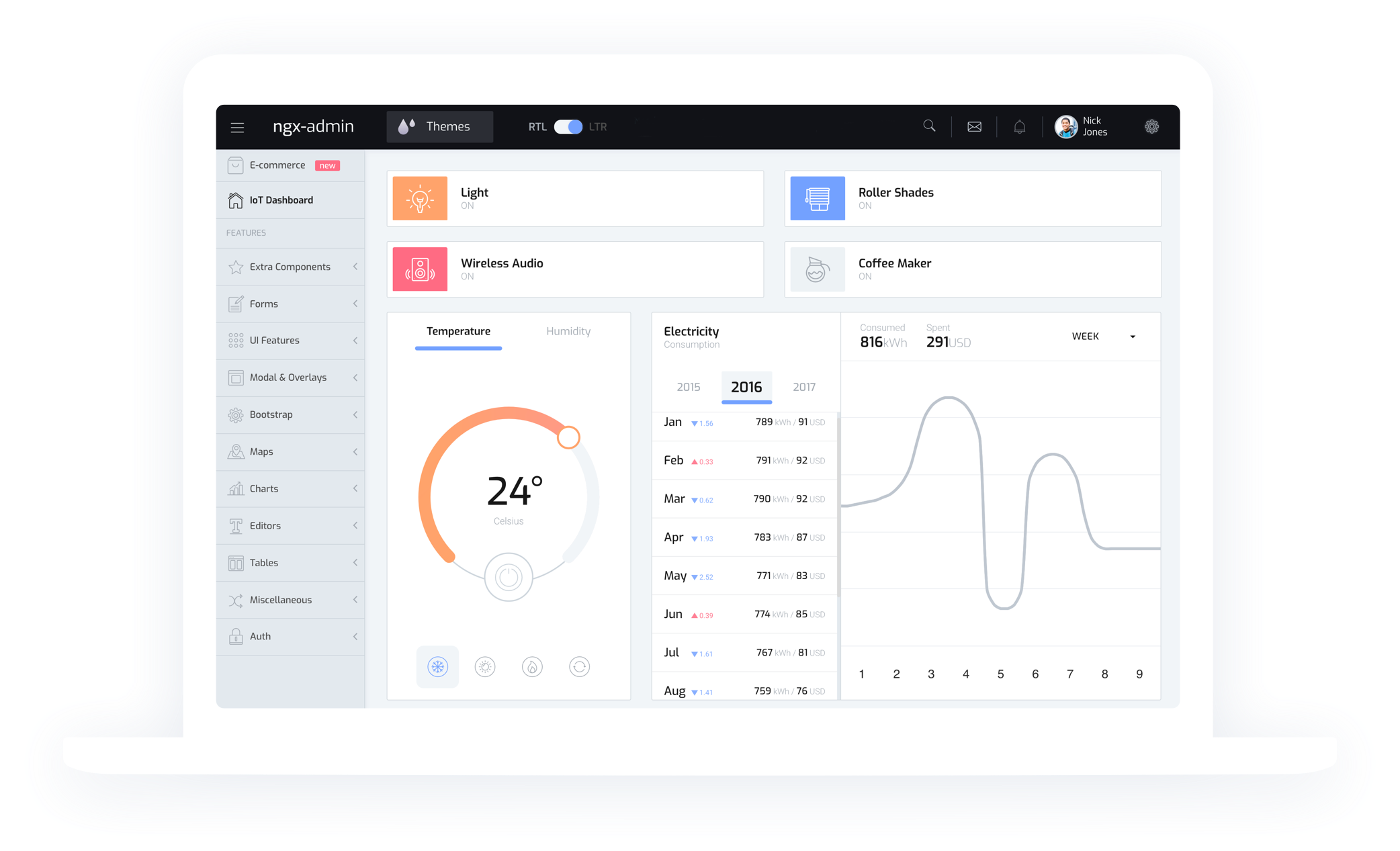Select the 2017 year tab
This screenshot has height=851, width=1400.
[803, 387]
